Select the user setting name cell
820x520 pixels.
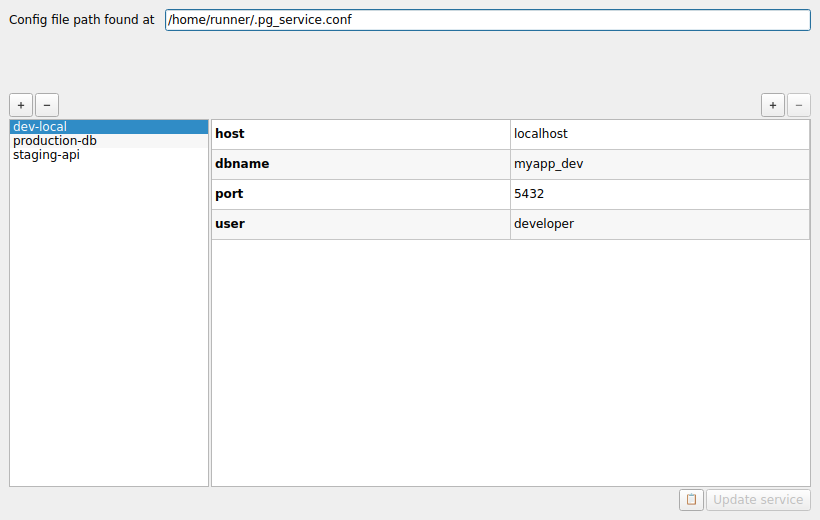(360, 224)
